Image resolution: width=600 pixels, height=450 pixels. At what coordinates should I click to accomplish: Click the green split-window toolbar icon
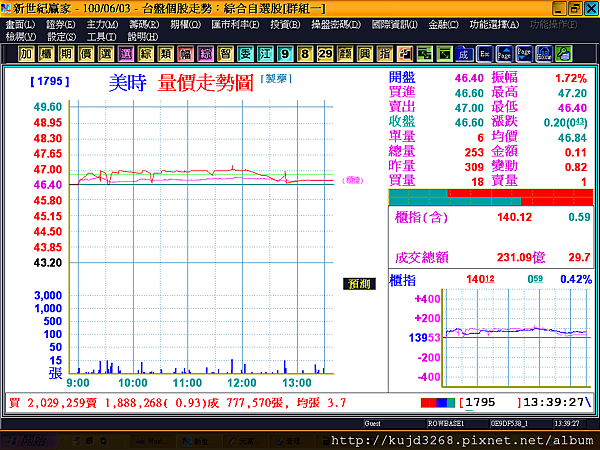(424, 54)
